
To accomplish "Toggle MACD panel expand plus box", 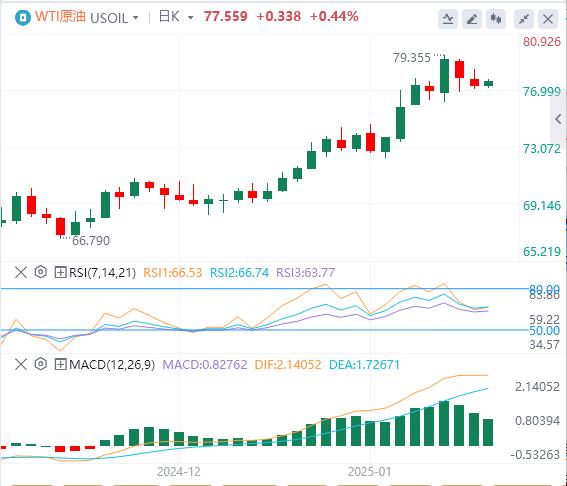I will click(60, 364).
